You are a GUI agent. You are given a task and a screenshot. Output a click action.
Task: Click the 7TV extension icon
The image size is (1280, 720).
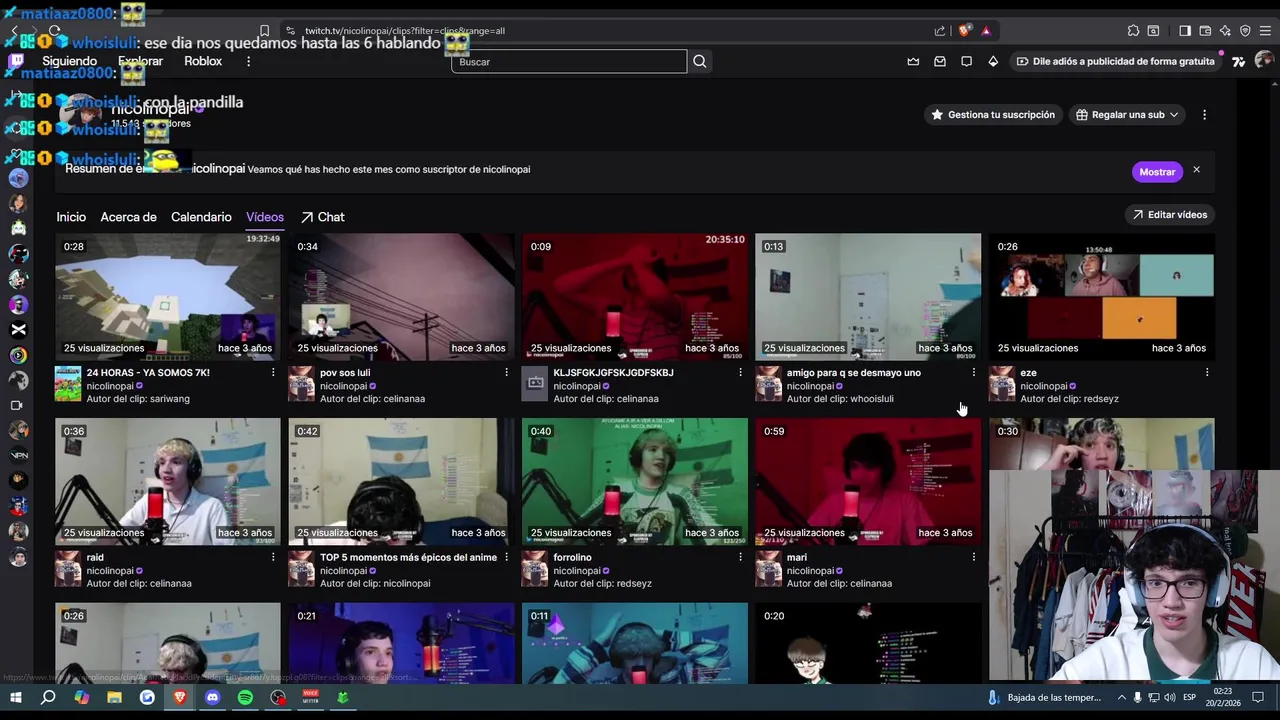(x=1238, y=61)
